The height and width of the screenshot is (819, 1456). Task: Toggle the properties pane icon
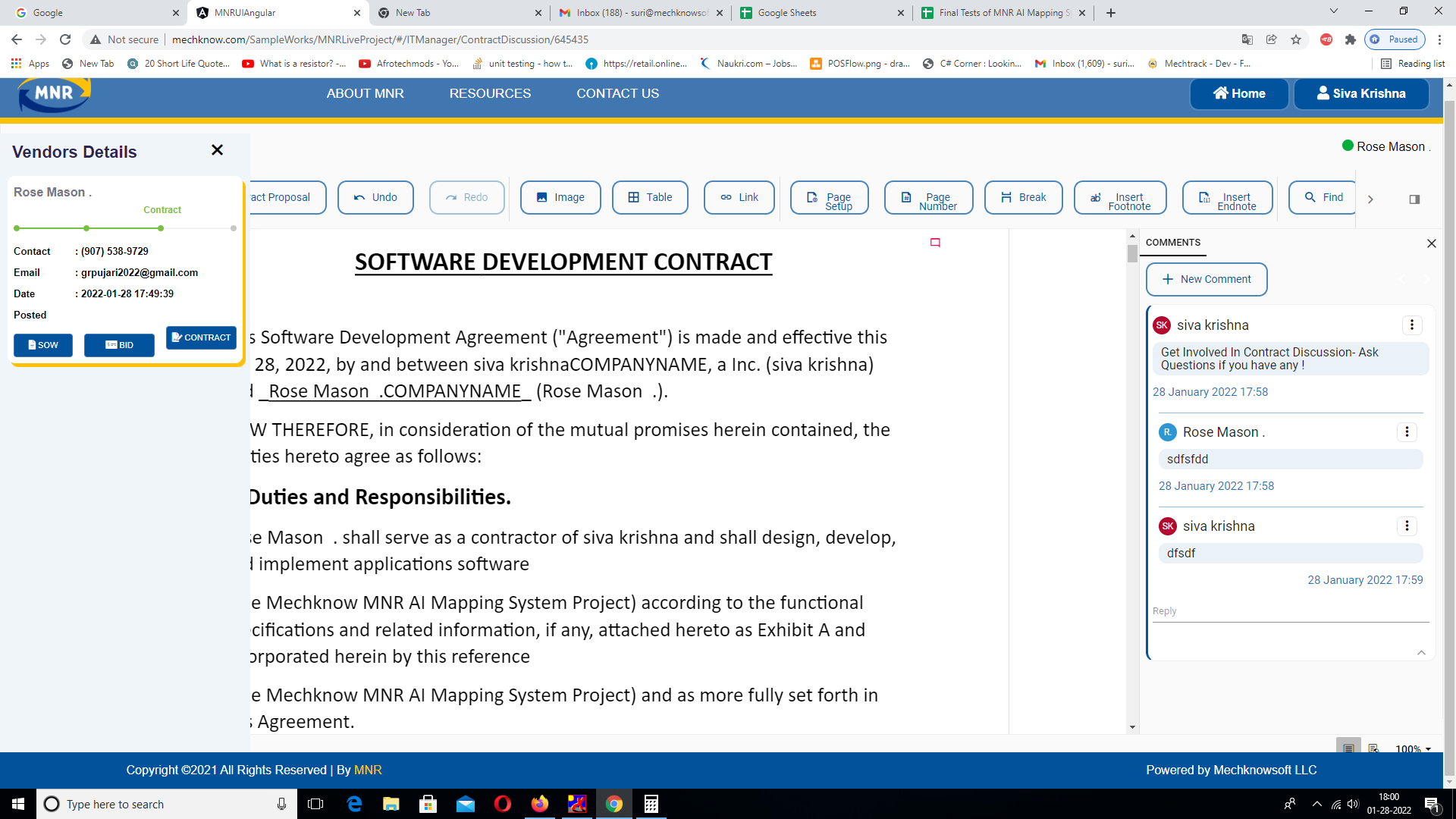pyautogui.click(x=1414, y=199)
